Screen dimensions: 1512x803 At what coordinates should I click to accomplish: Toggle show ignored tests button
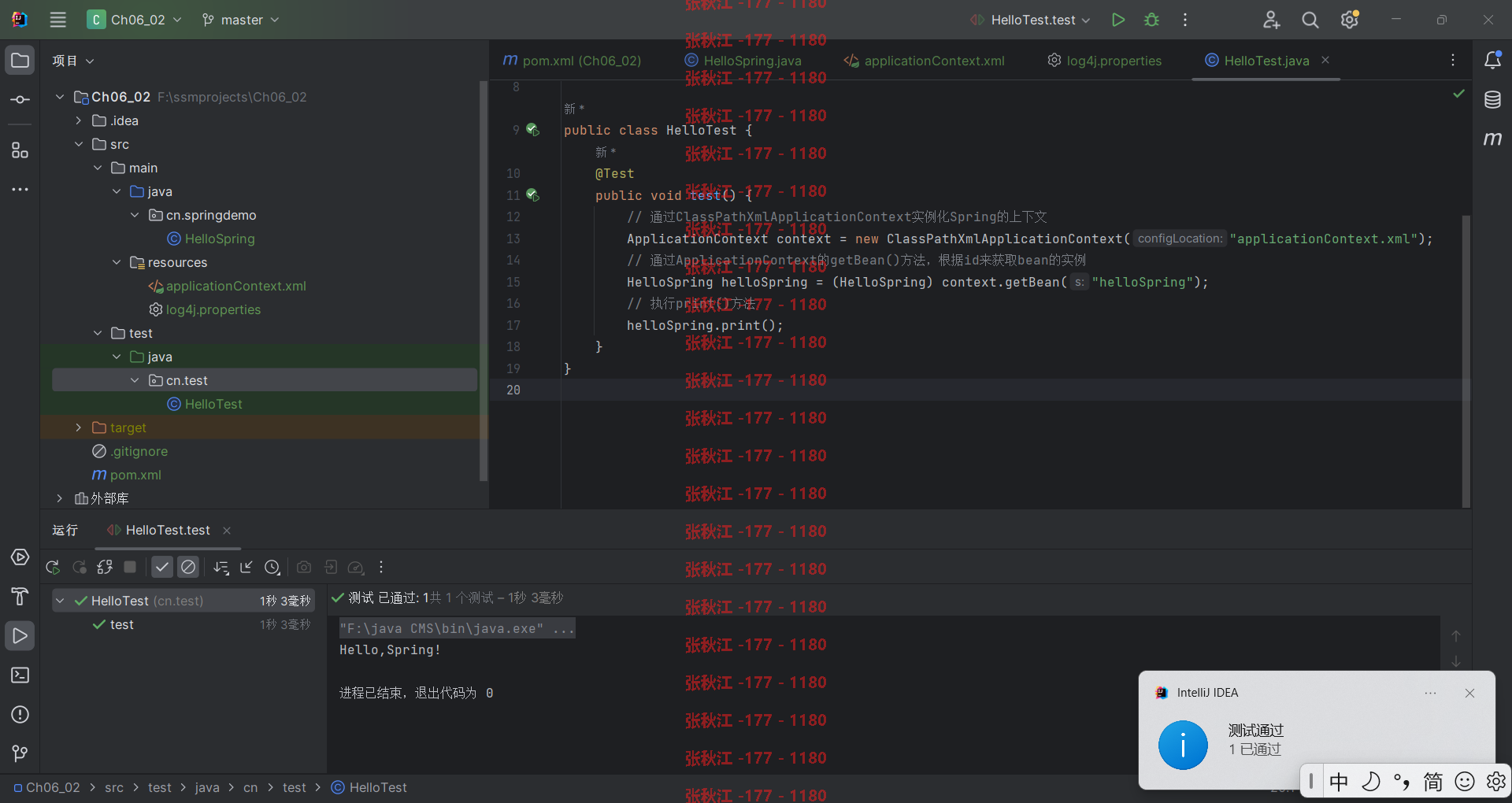[x=187, y=567]
